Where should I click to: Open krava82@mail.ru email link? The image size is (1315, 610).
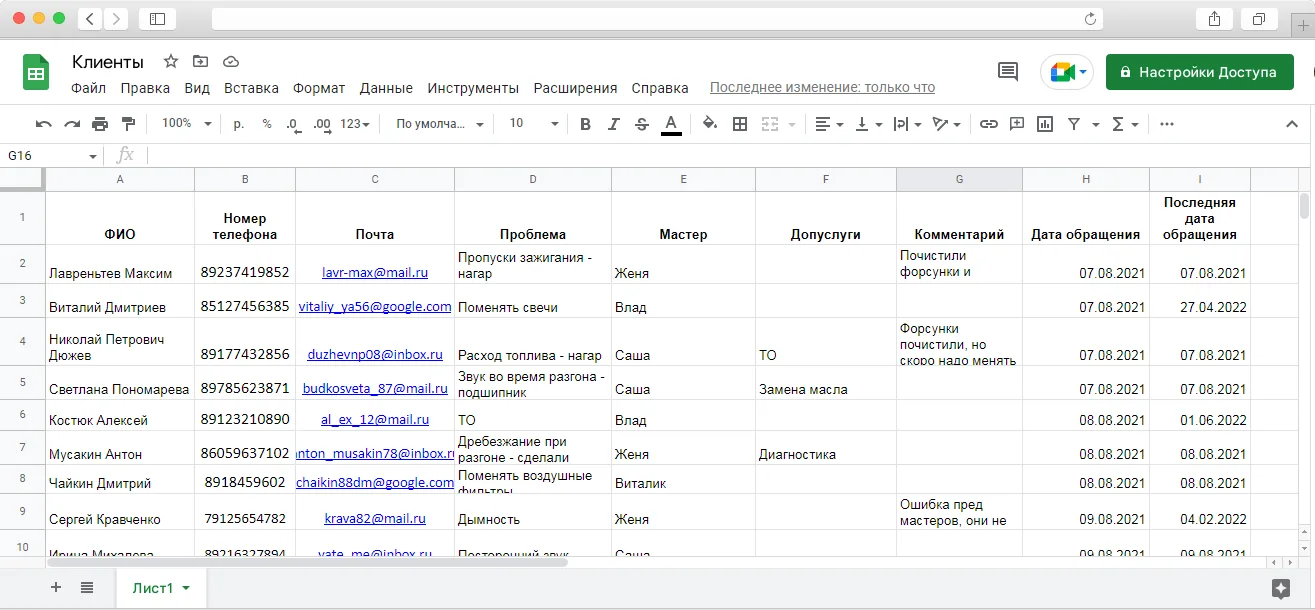point(375,519)
